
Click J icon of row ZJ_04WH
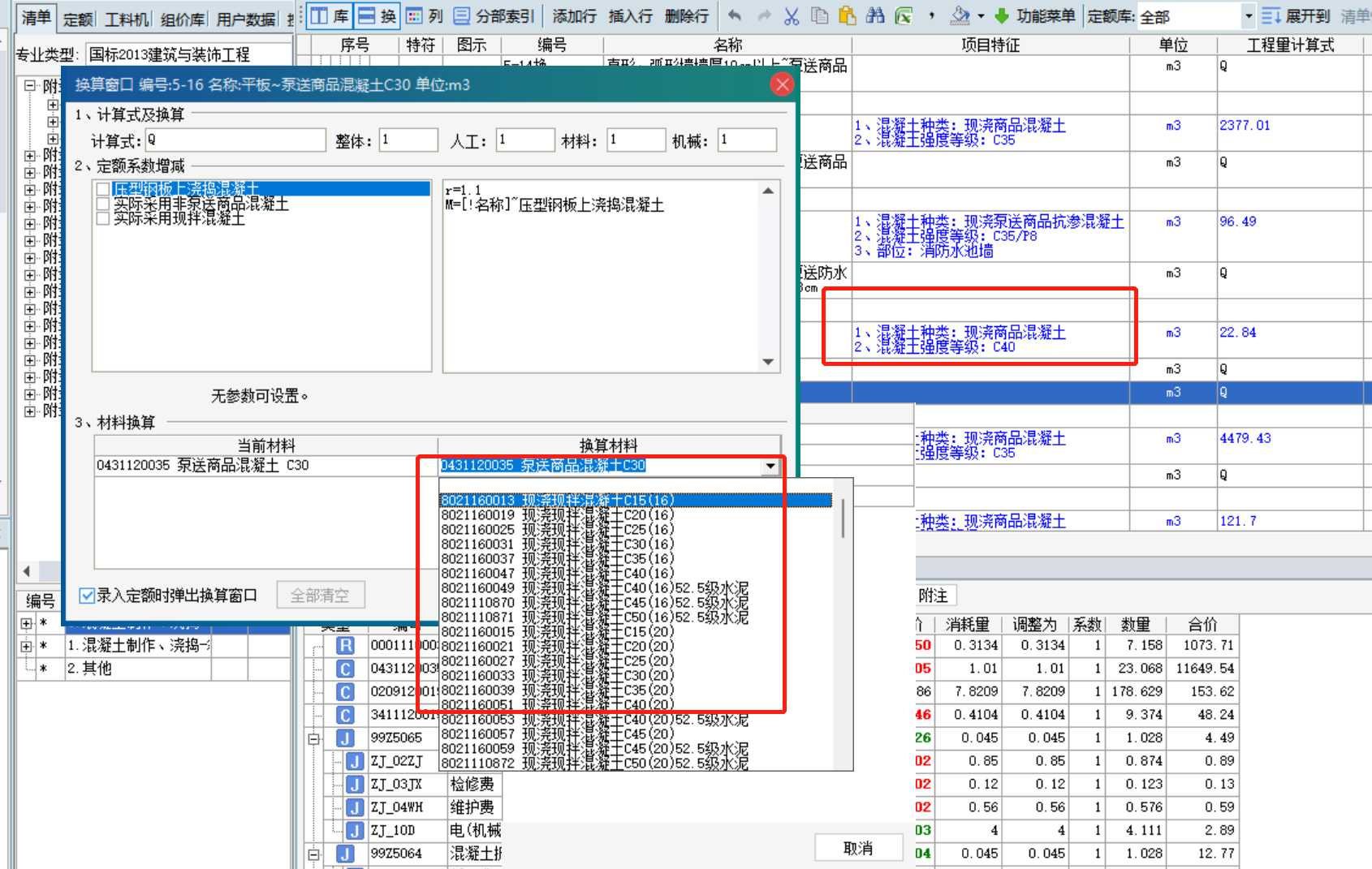(x=355, y=807)
